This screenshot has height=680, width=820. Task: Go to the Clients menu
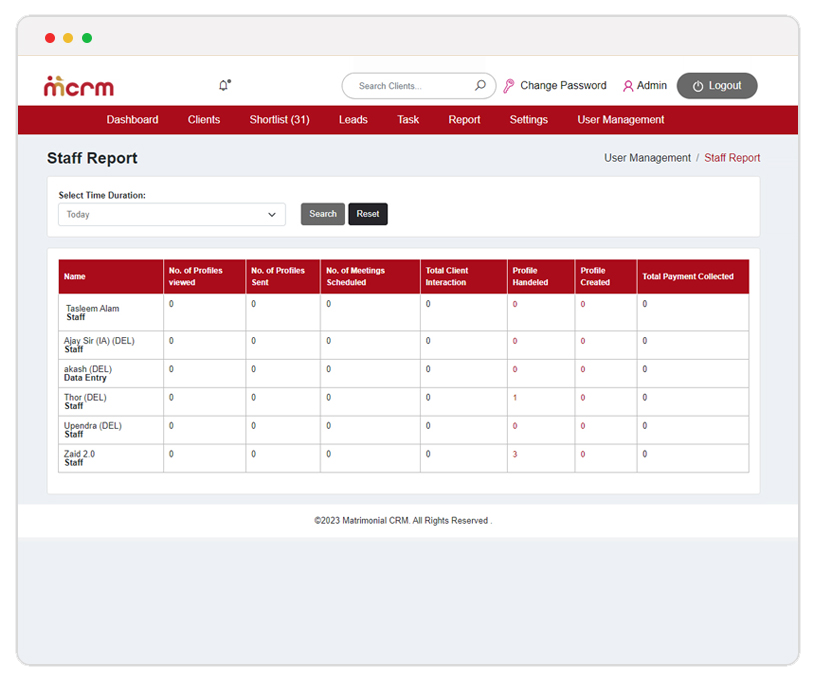[204, 120]
